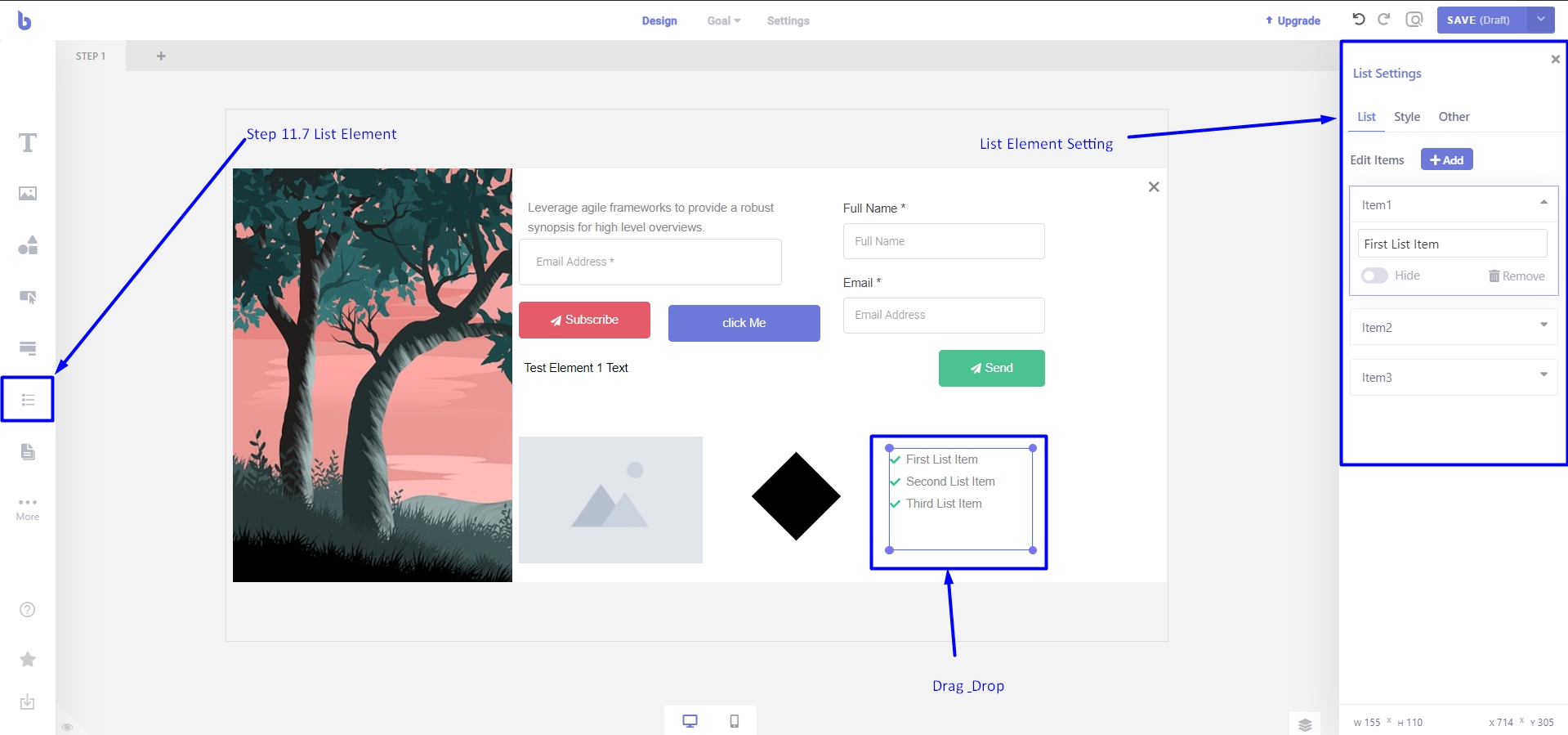1568x735 pixels.
Task: Click the SAVE (Draft) button
Action: (1481, 20)
